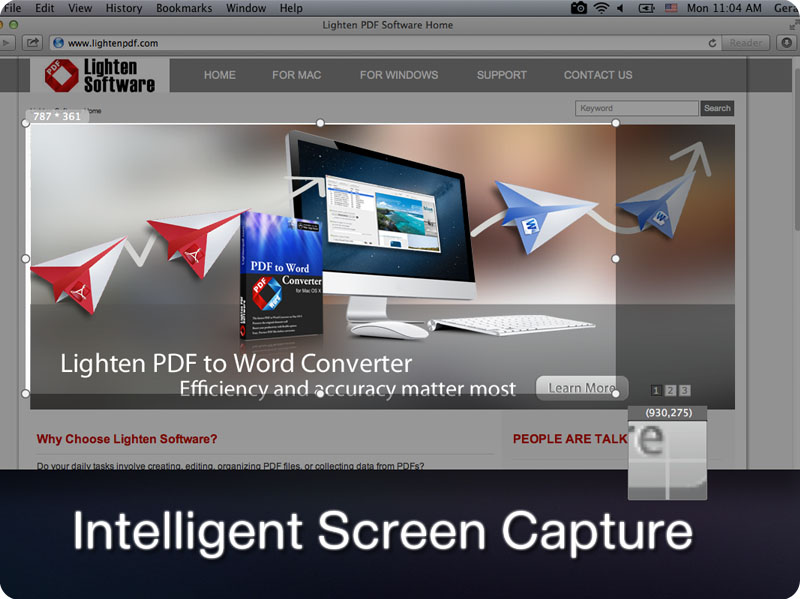Open the Edit menu
The image size is (800, 599).
coord(44,8)
